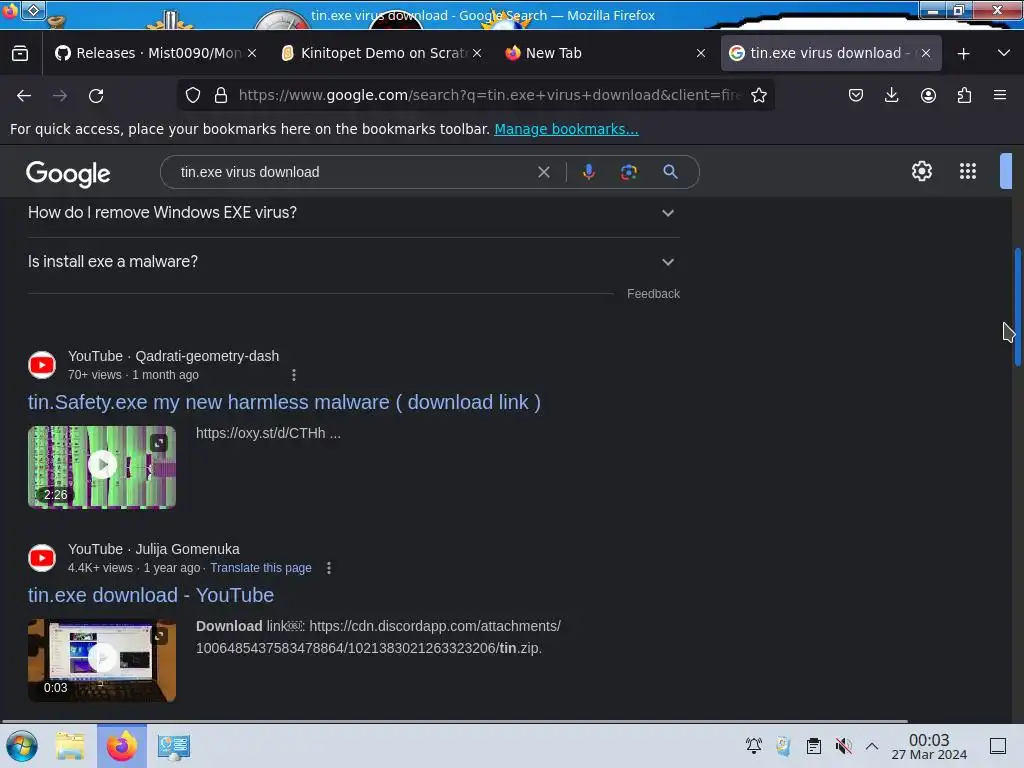The image size is (1024, 768).
Task: Click the Firefox taskbar icon
Action: click(122, 746)
